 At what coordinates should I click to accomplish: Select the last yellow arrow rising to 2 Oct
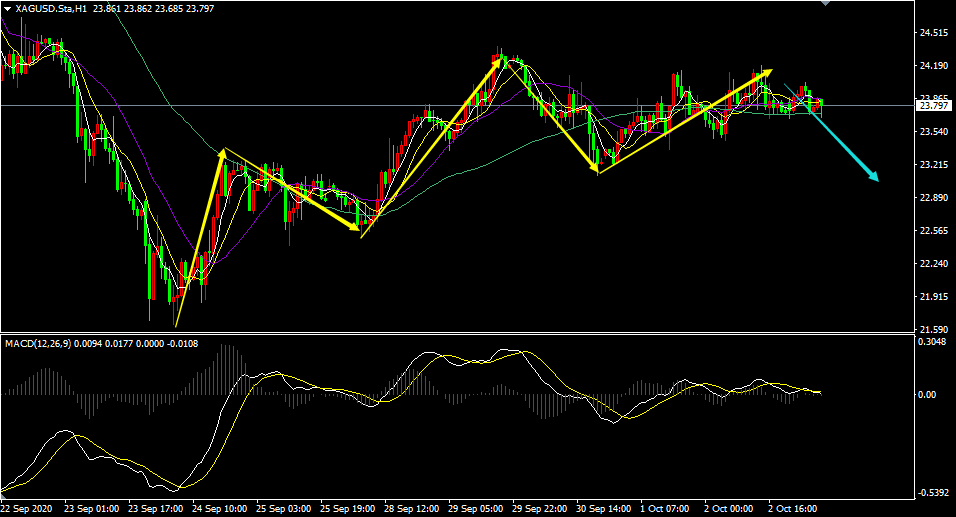685,121
